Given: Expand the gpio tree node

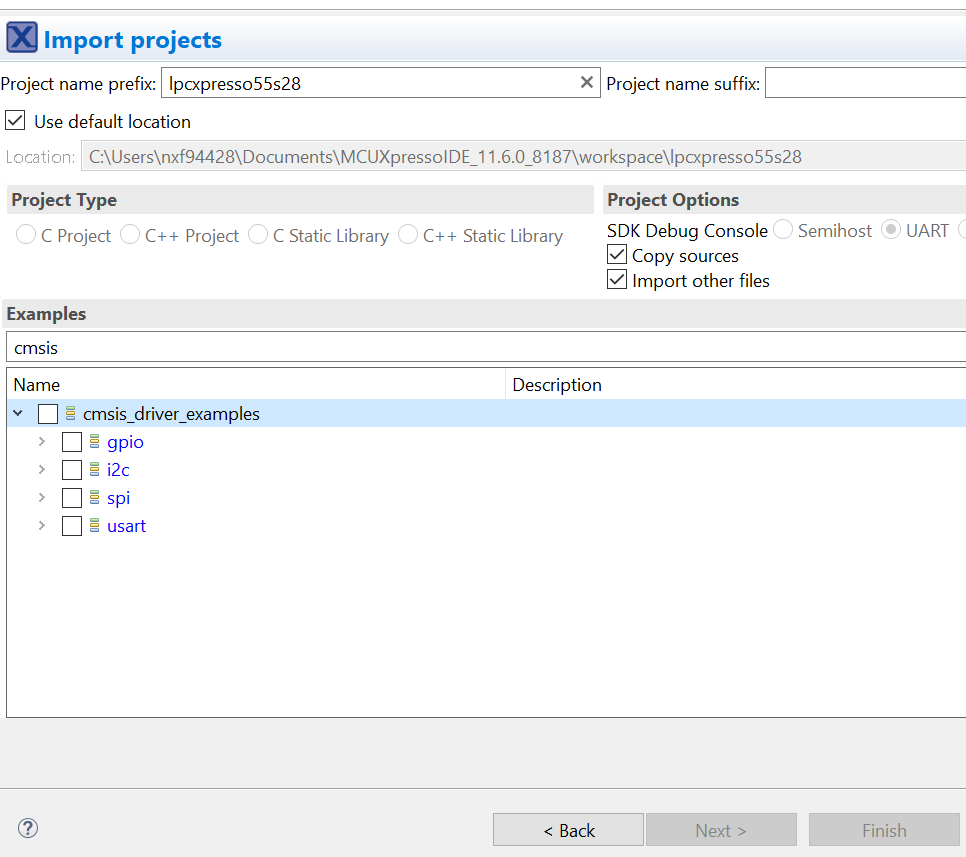Looking at the screenshot, I should (x=41, y=441).
